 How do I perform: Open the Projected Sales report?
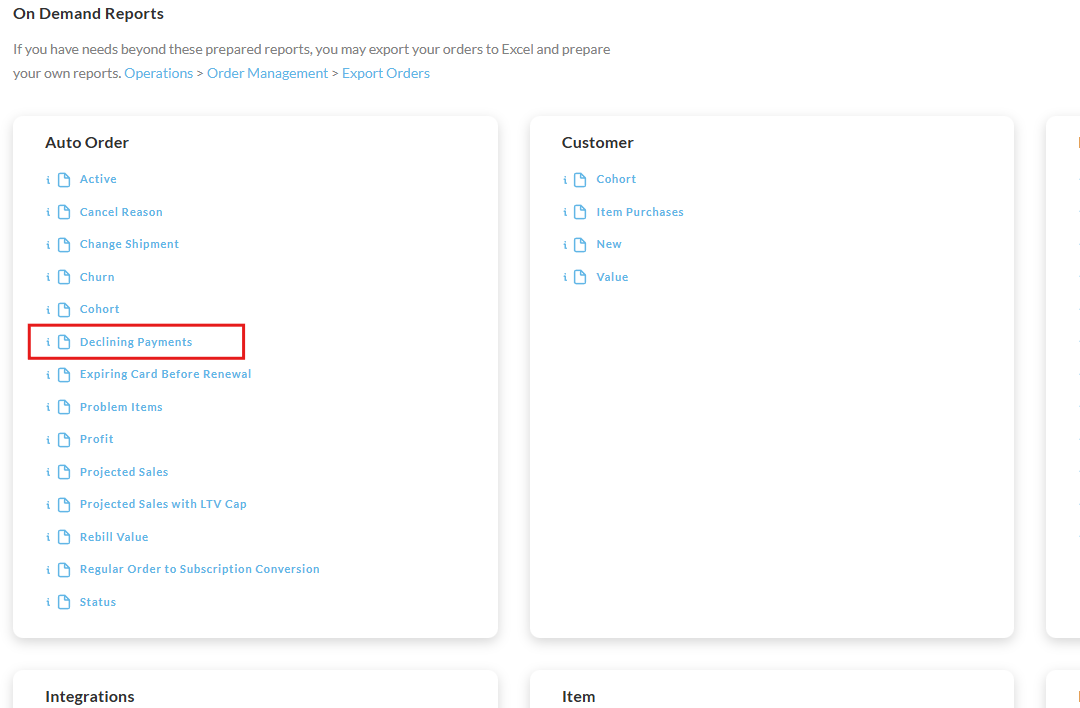pos(124,472)
